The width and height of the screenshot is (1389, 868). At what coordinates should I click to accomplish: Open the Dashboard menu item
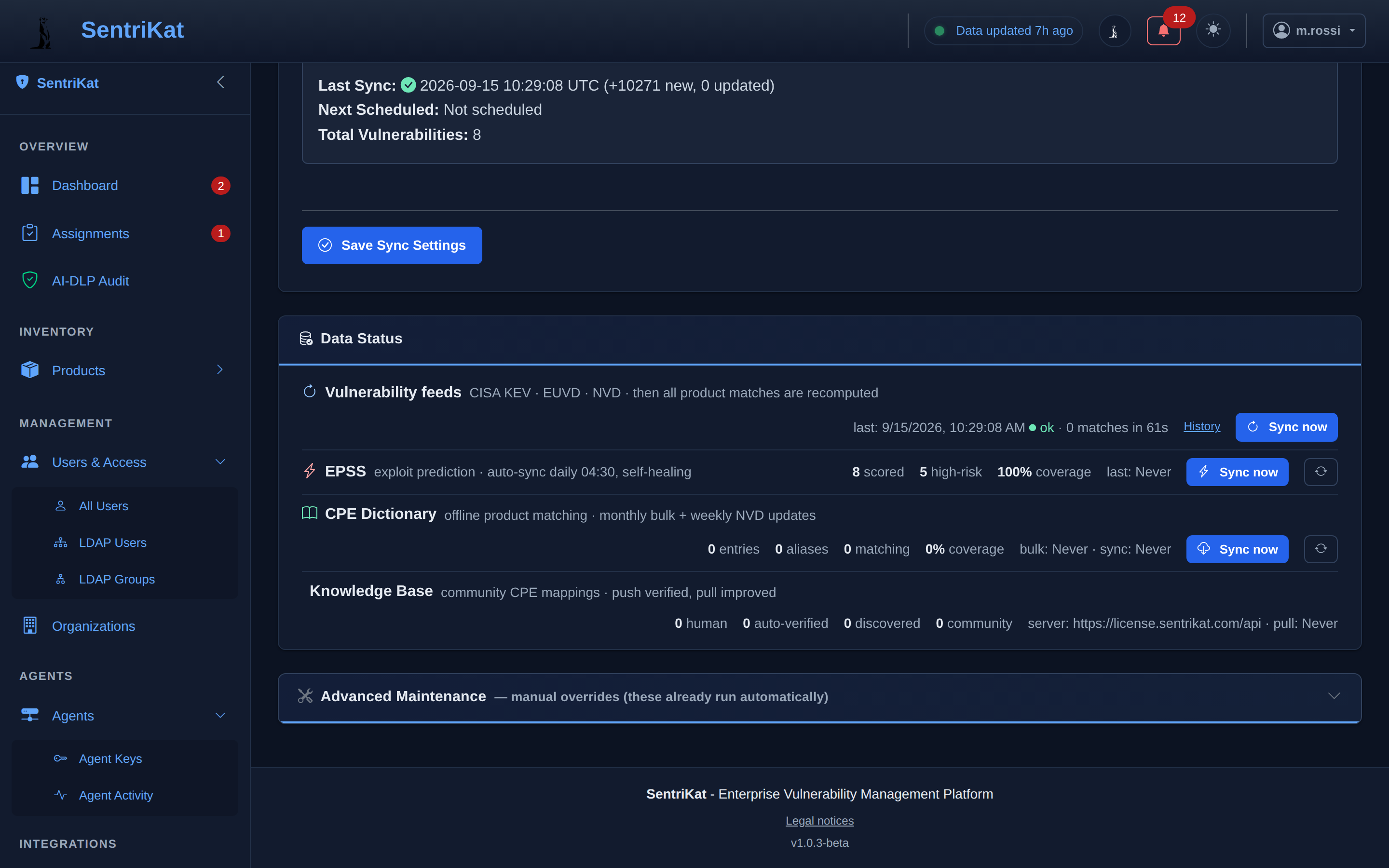pyautogui.click(x=124, y=186)
